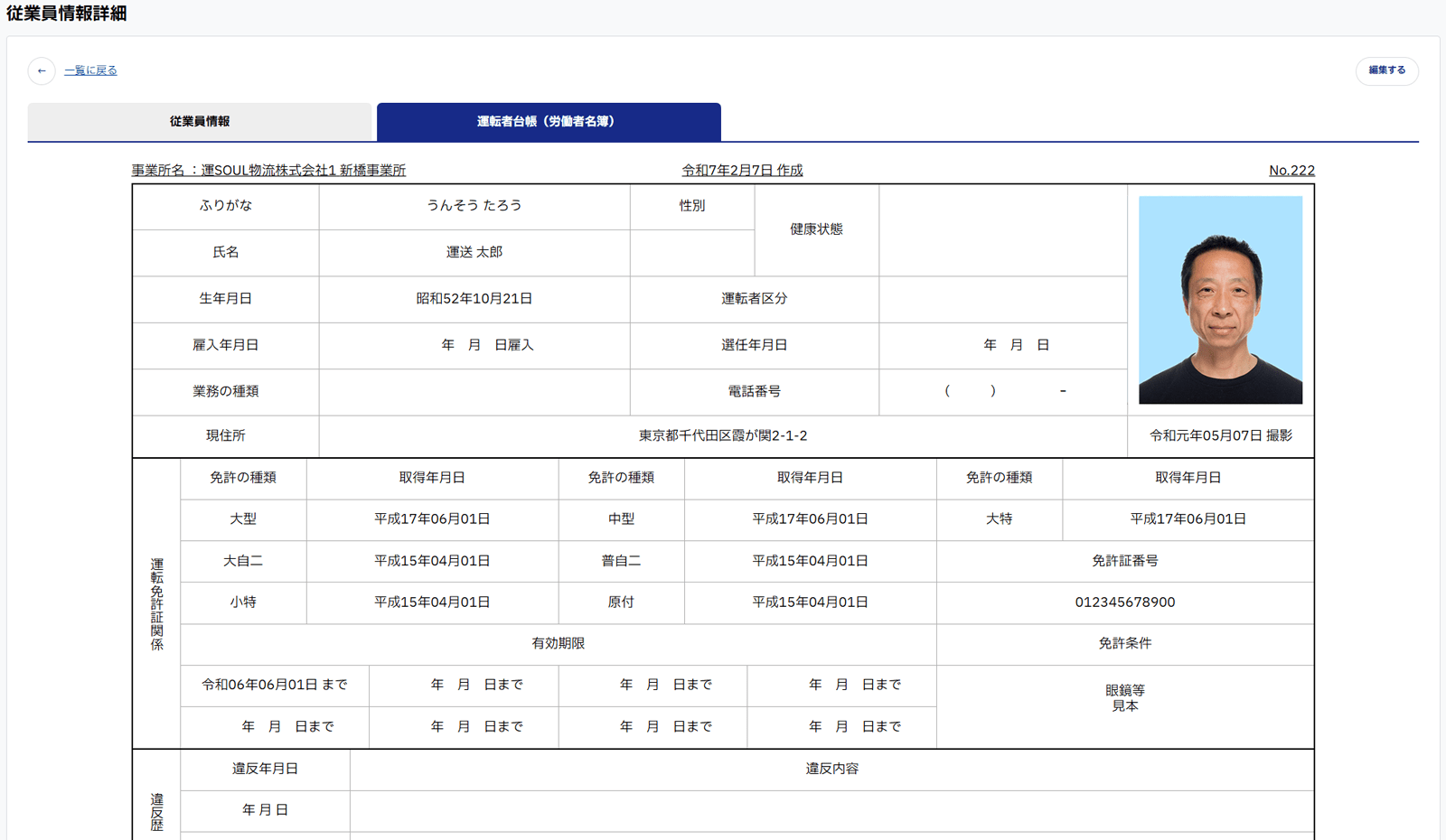1446x840 pixels.
Task: Click the document number No.222
Action: [x=1291, y=170]
